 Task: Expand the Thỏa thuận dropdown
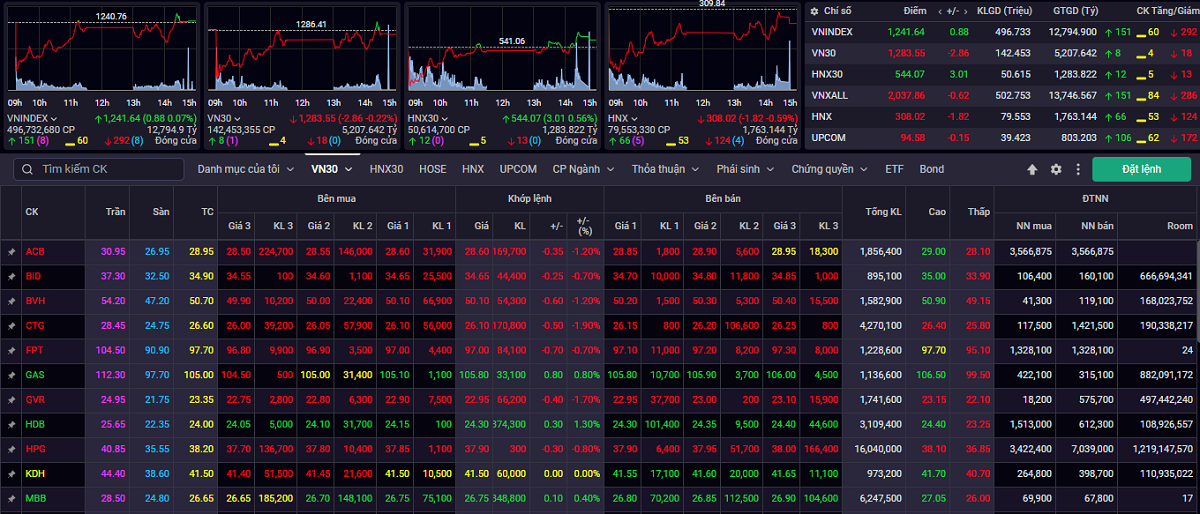665,170
